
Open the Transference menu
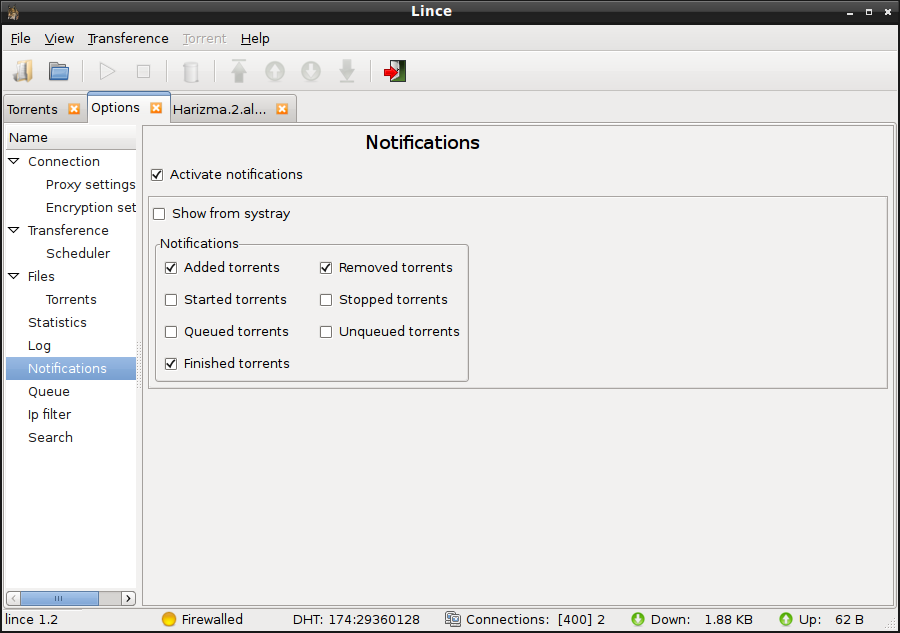[x=128, y=38]
